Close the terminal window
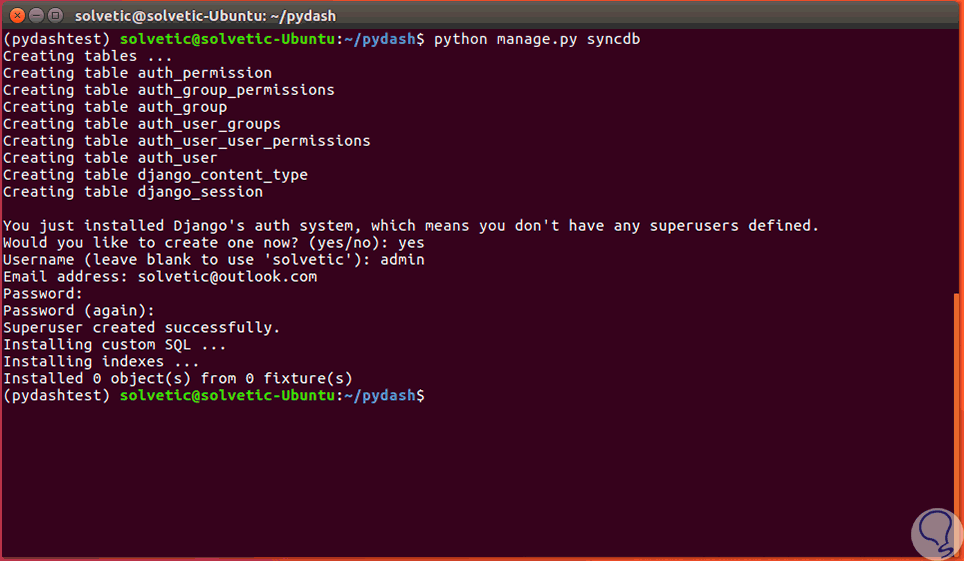The width and height of the screenshot is (964, 561). point(15,15)
